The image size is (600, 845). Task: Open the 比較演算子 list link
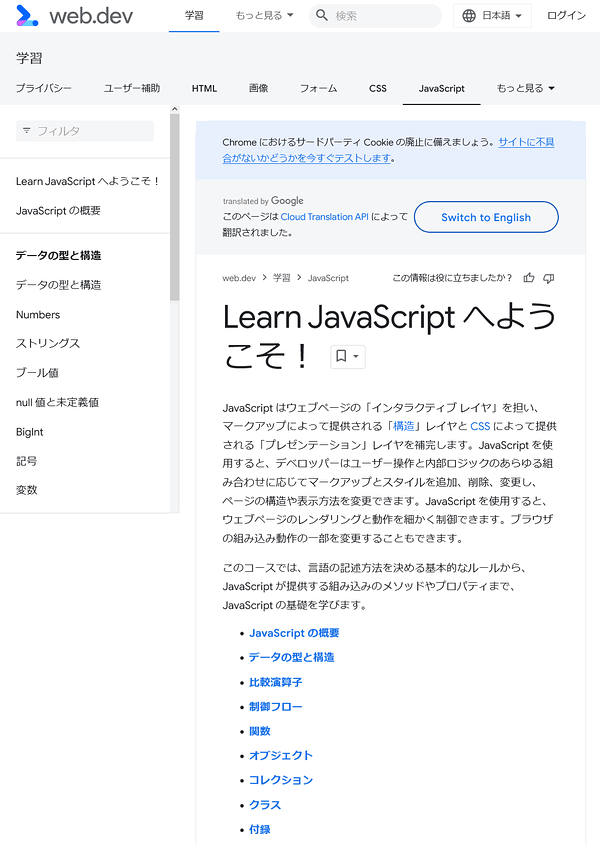point(275,682)
